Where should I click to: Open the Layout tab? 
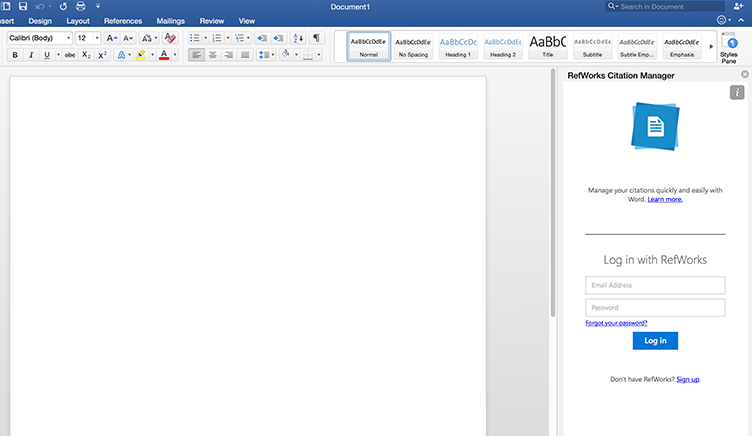(x=78, y=21)
